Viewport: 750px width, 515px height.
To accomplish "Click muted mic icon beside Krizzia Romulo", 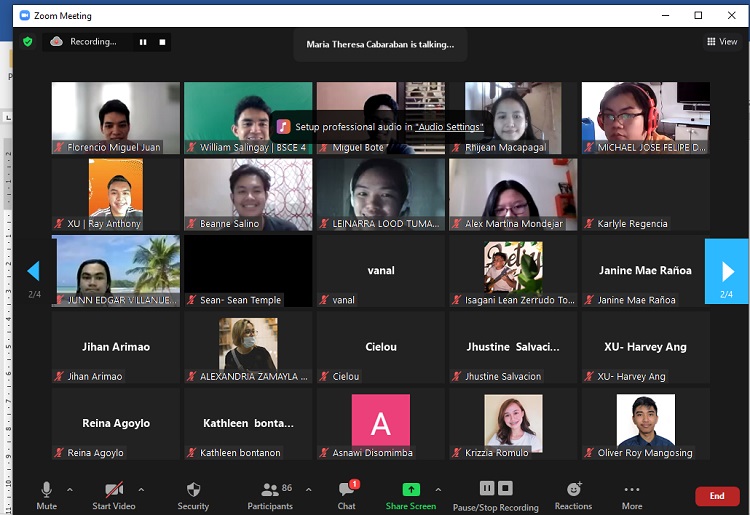I will (457, 453).
